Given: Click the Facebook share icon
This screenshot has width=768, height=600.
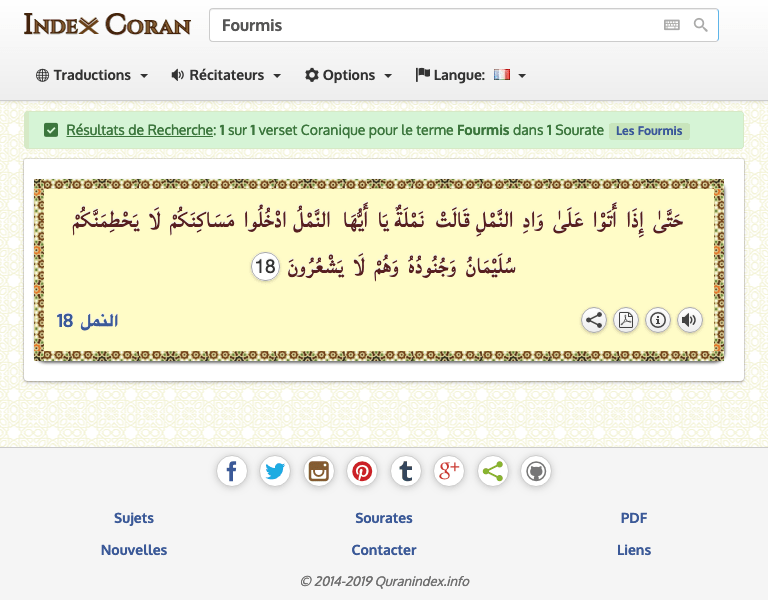Looking at the screenshot, I should click(231, 471).
